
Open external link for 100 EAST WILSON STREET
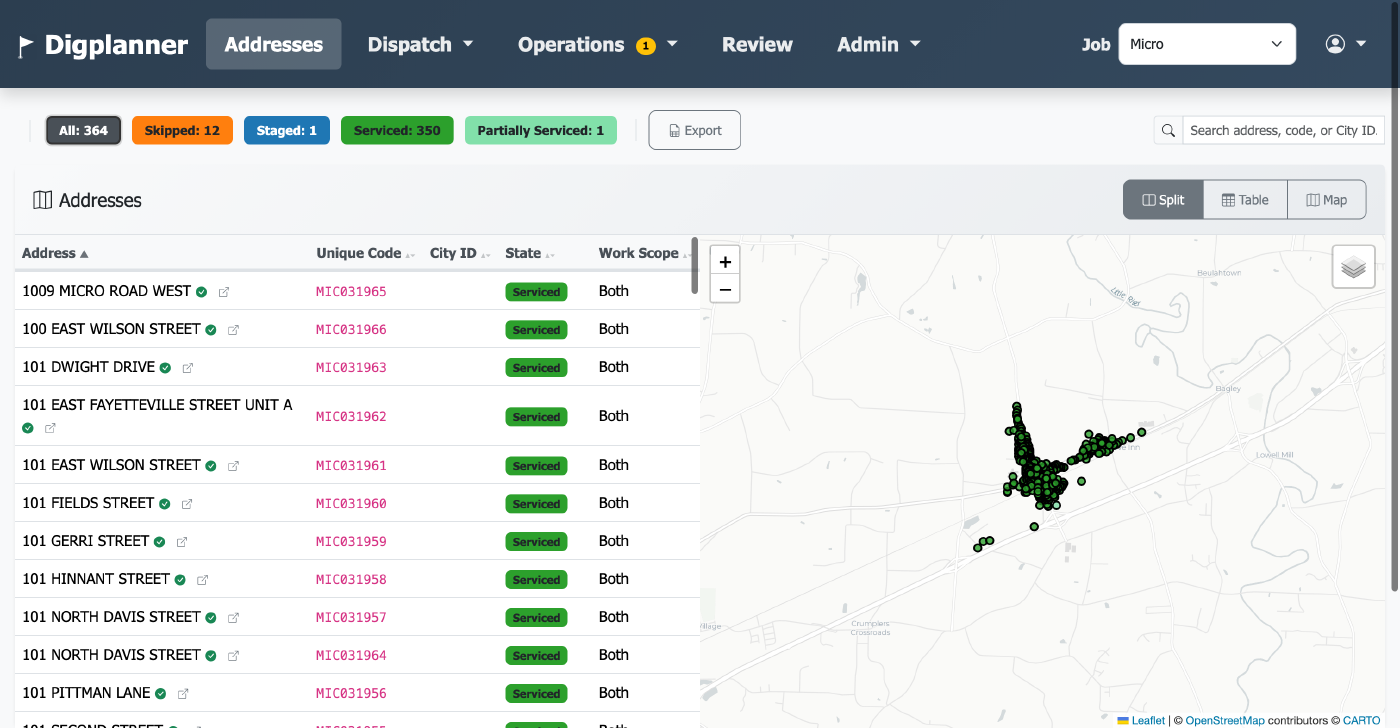233,330
